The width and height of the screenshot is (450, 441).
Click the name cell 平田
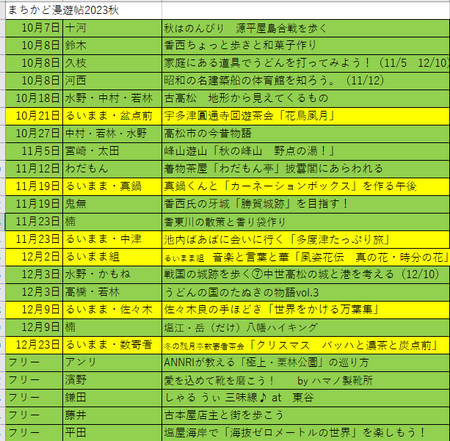tap(112, 433)
